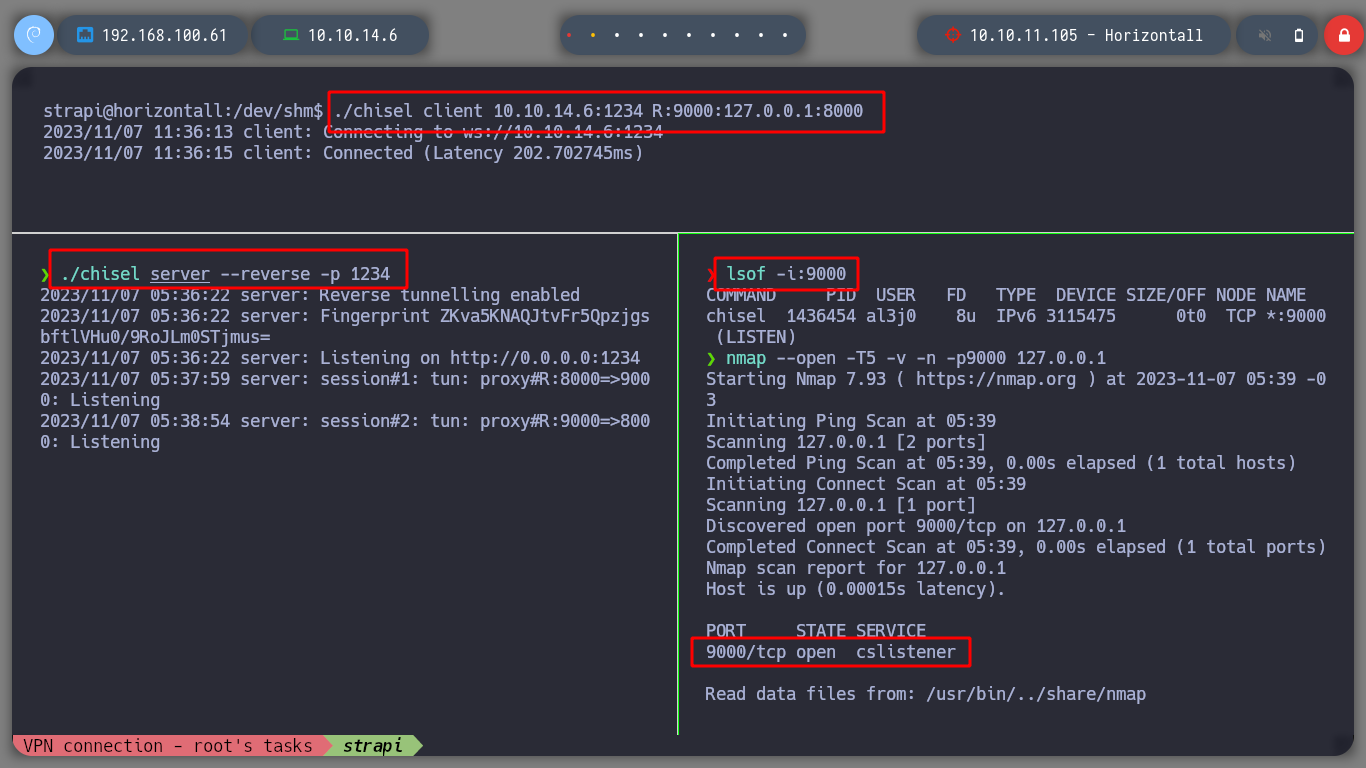Click the ./chisel server --reverse command
This screenshot has height=768, width=1366.
[x=225, y=274]
